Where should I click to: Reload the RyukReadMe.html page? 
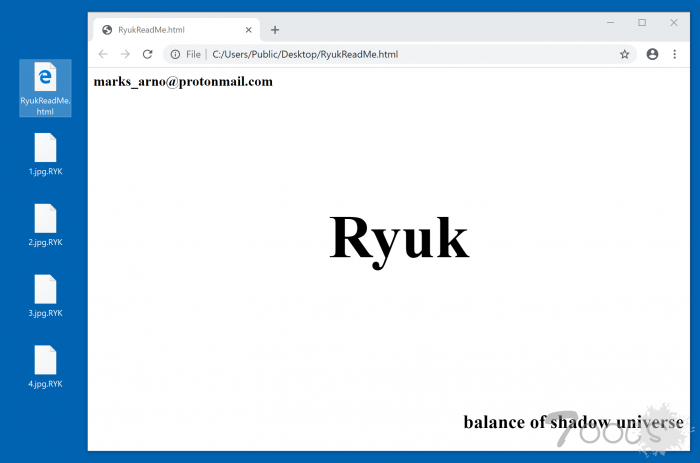[x=148, y=54]
